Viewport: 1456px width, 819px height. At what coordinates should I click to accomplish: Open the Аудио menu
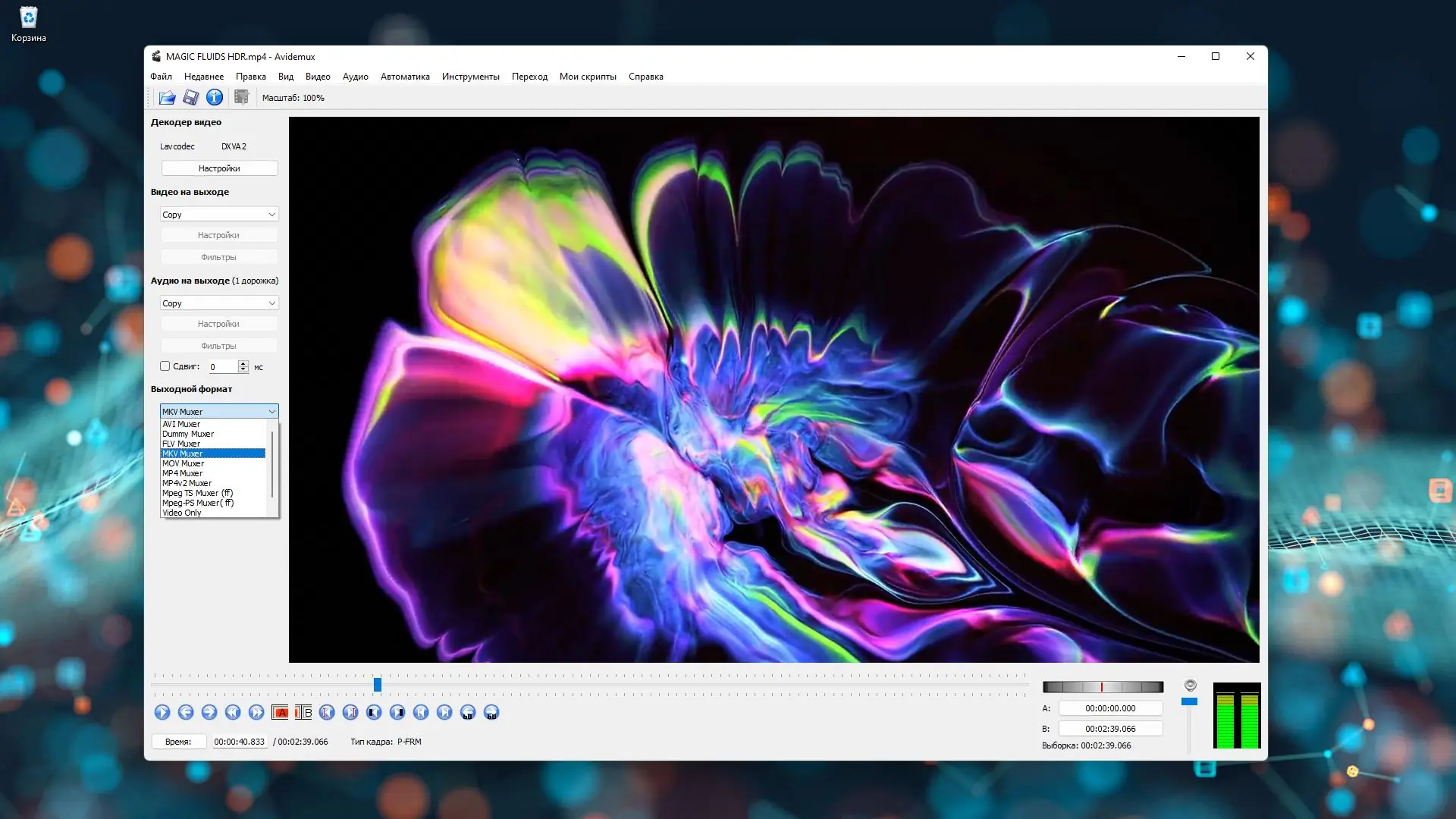(x=355, y=77)
